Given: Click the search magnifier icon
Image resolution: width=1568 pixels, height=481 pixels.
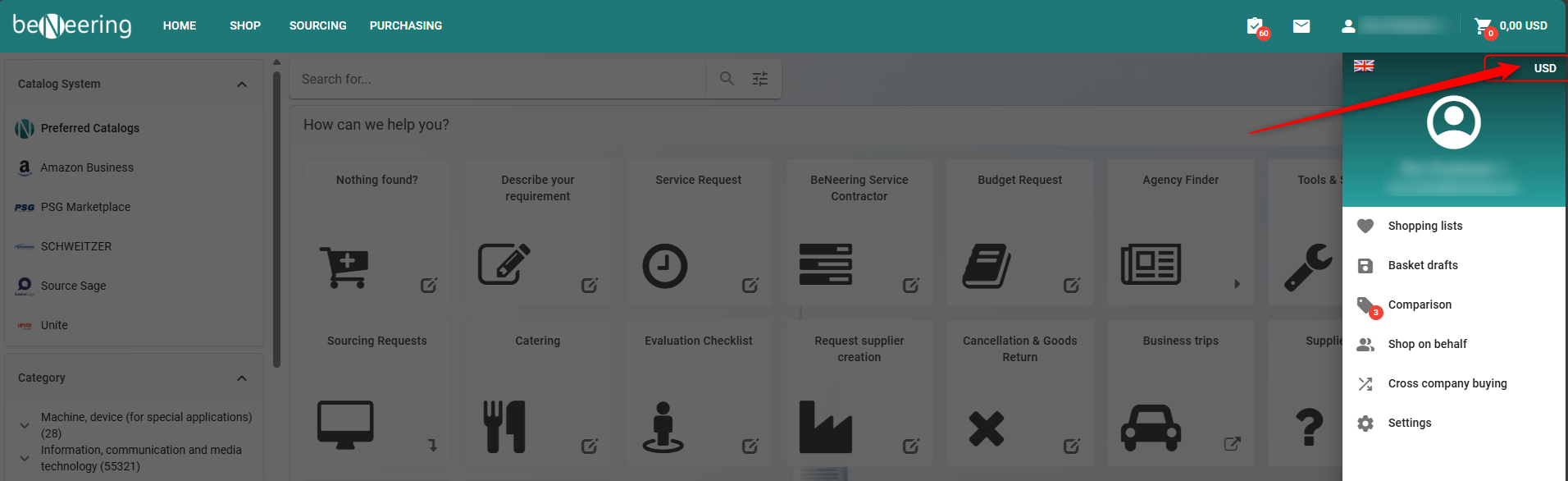Looking at the screenshot, I should pyautogui.click(x=727, y=79).
